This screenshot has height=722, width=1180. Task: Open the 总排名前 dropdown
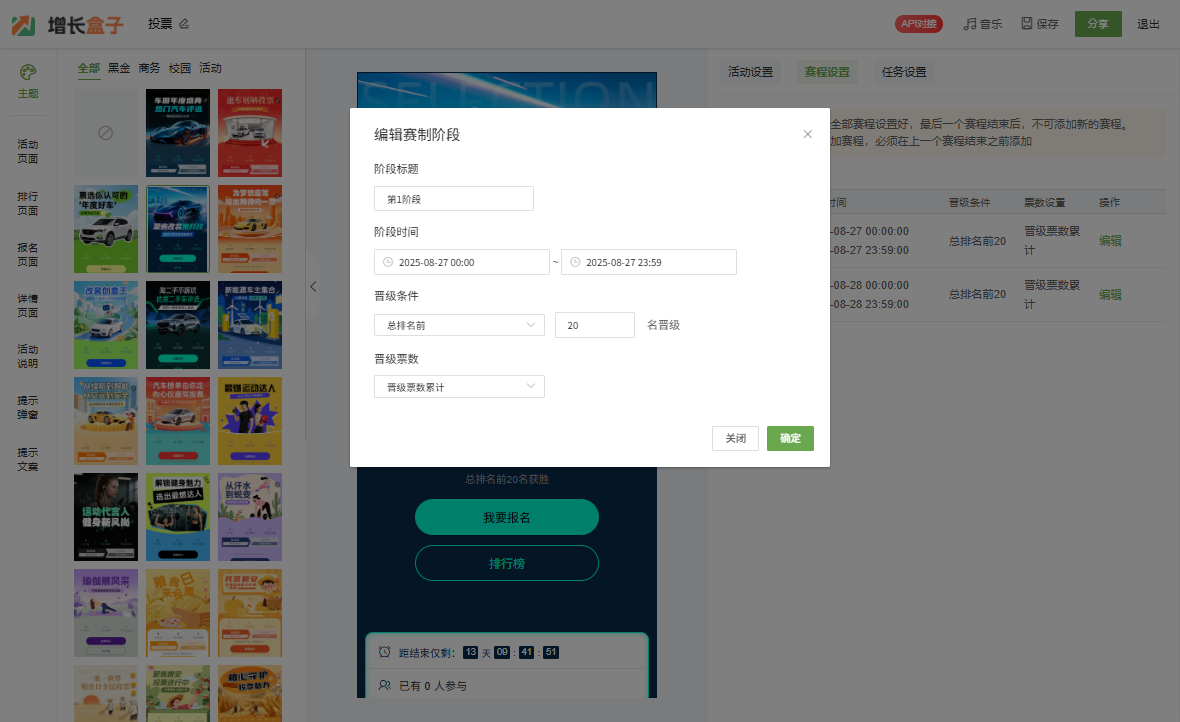point(459,325)
